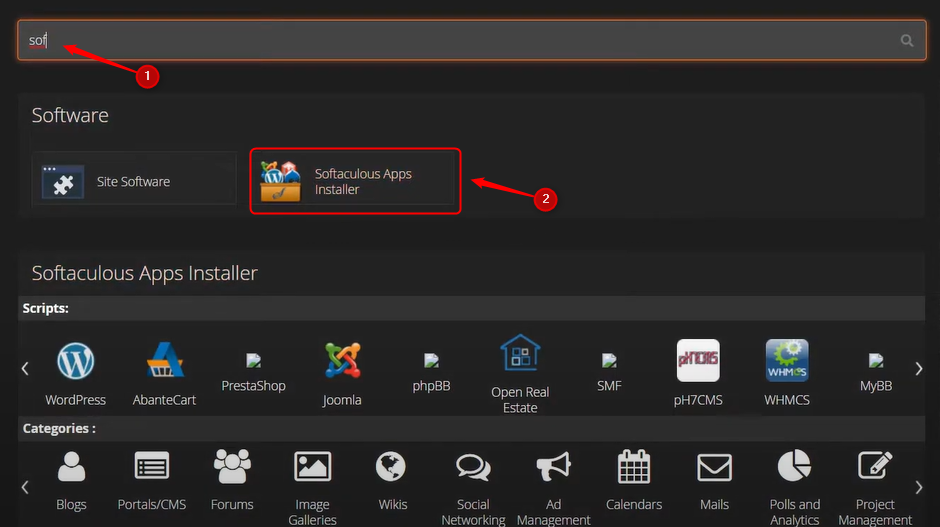Select the pH7CMS logo icon
The height and width of the screenshot is (527, 940).
pyautogui.click(x=698, y=360)
